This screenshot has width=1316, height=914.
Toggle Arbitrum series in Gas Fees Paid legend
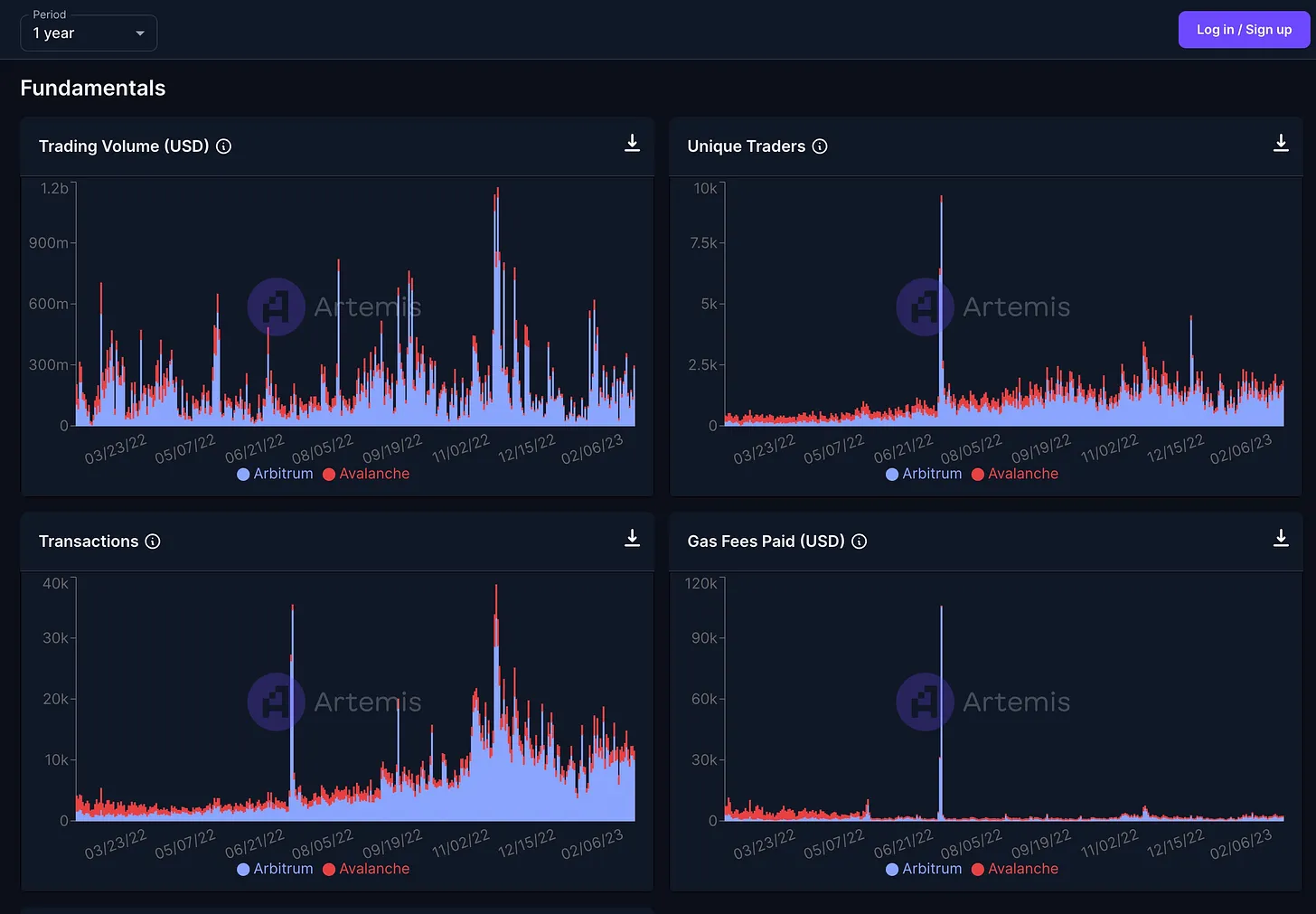point(924,869)
